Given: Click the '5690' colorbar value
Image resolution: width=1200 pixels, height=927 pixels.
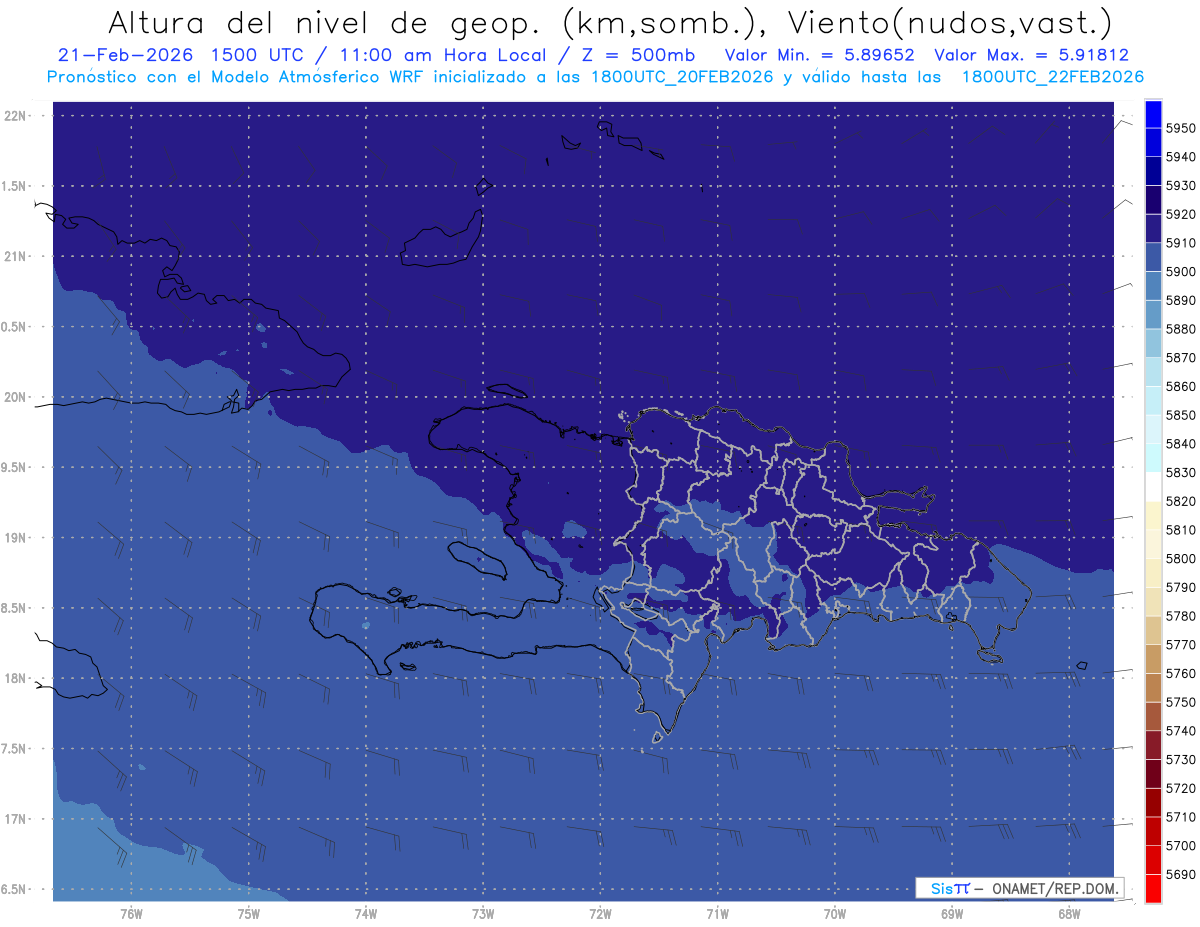Looking at the screenshot, I should pos(1180,874).
